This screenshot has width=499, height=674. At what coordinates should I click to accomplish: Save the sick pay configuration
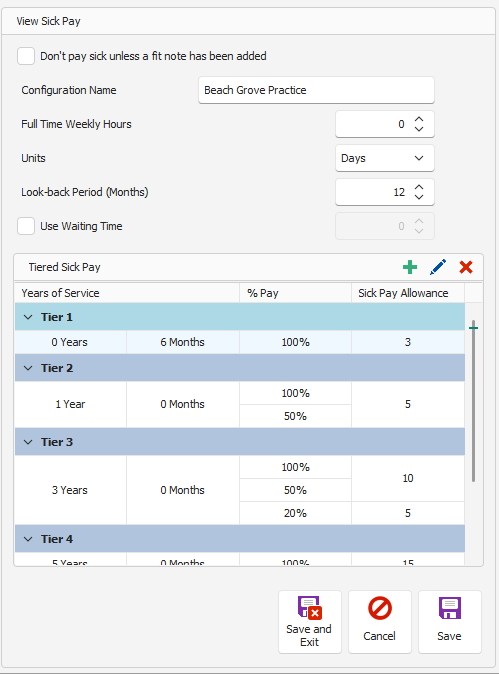450,622
